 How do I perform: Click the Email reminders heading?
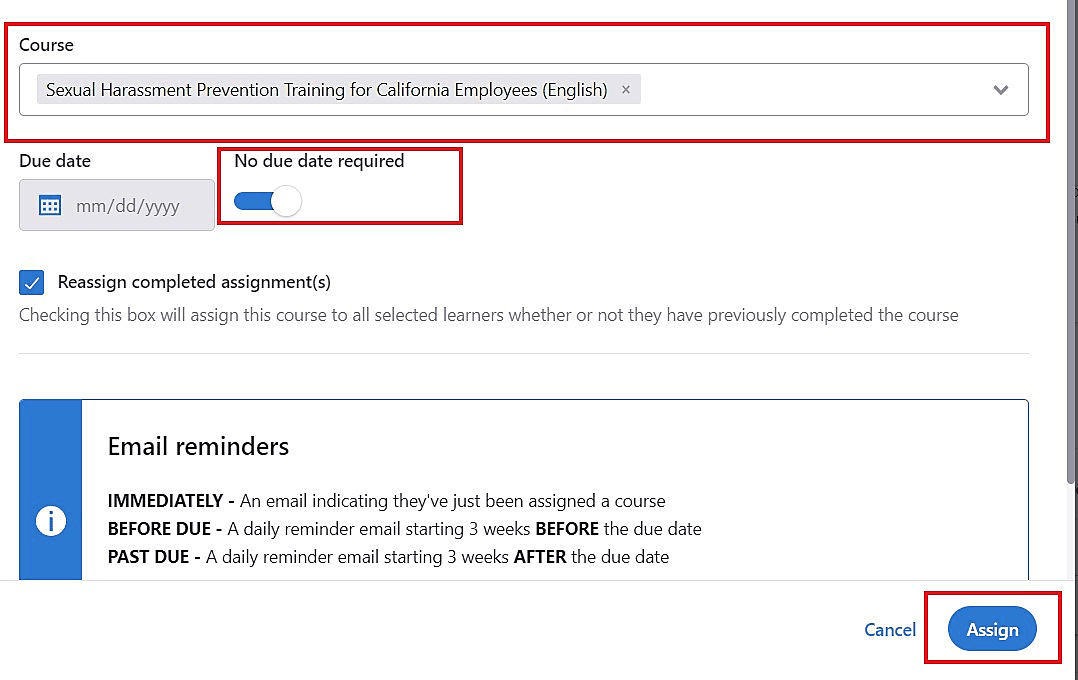tap(198, 446)
